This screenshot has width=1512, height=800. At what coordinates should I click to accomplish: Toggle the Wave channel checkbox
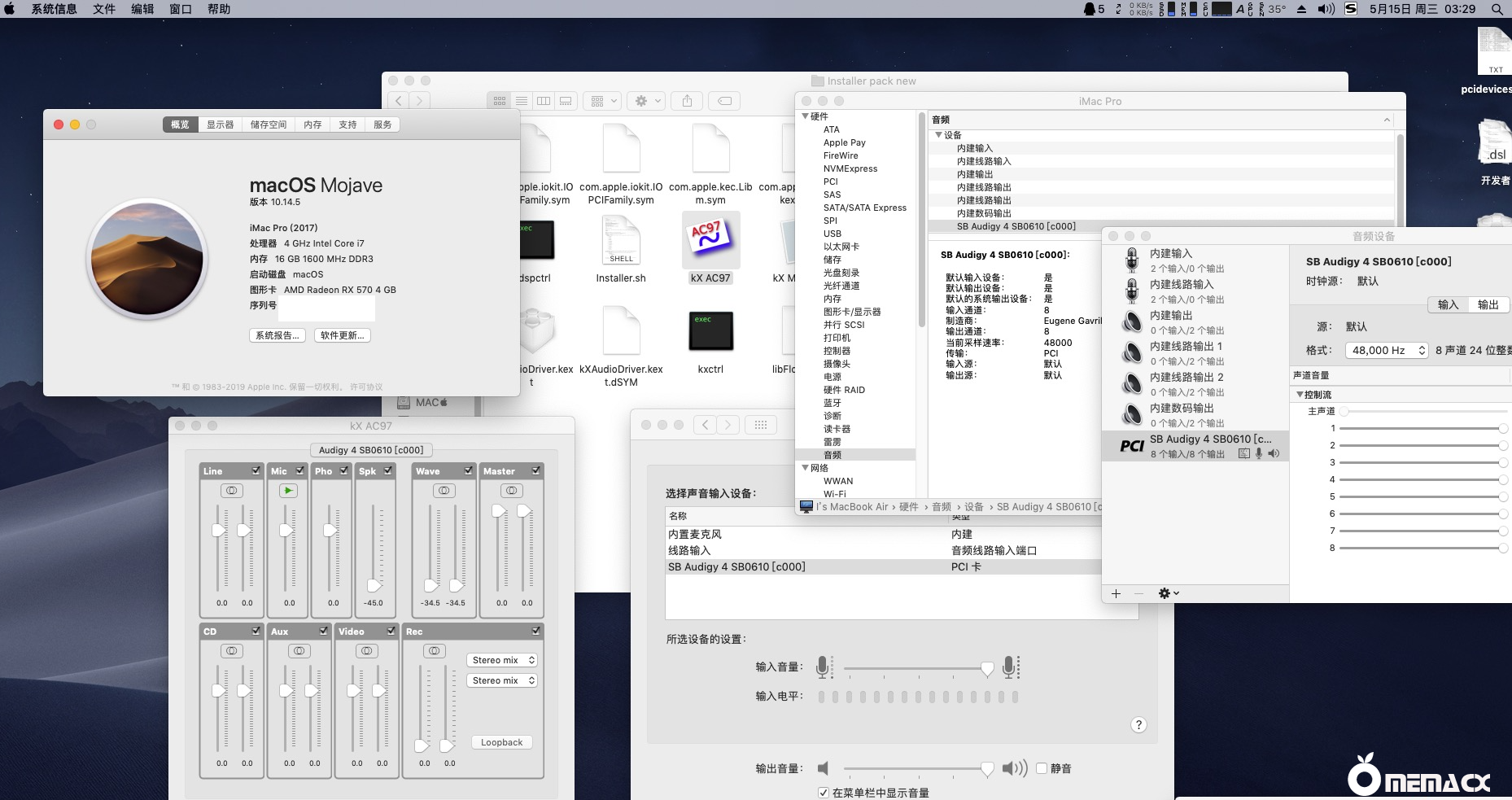(469, 470)
